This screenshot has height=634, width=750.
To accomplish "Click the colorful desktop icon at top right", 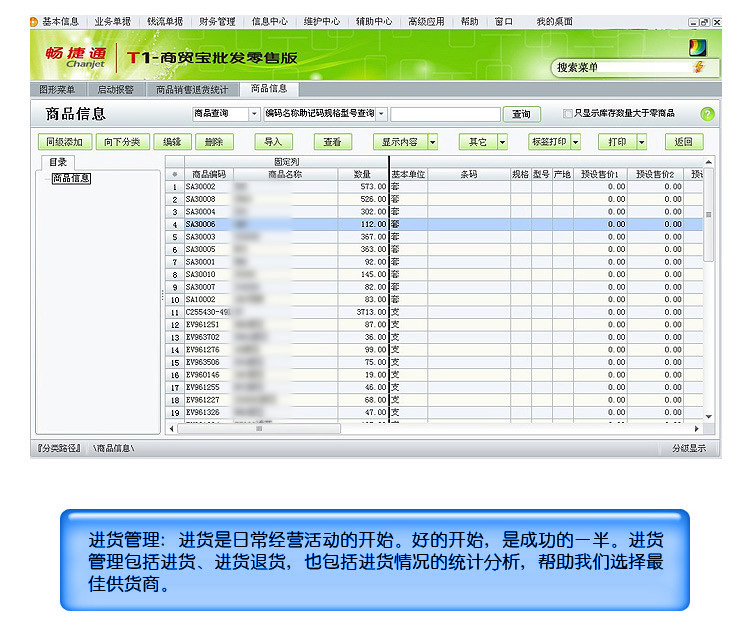I will click(x=698, y=47).
